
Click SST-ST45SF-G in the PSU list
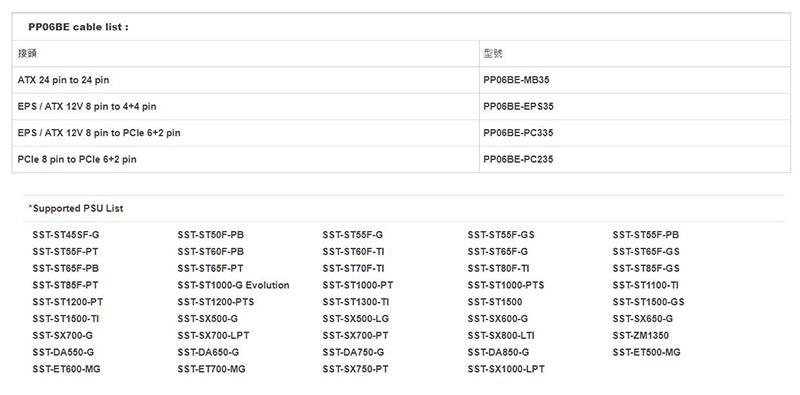[x=66, y=235]
